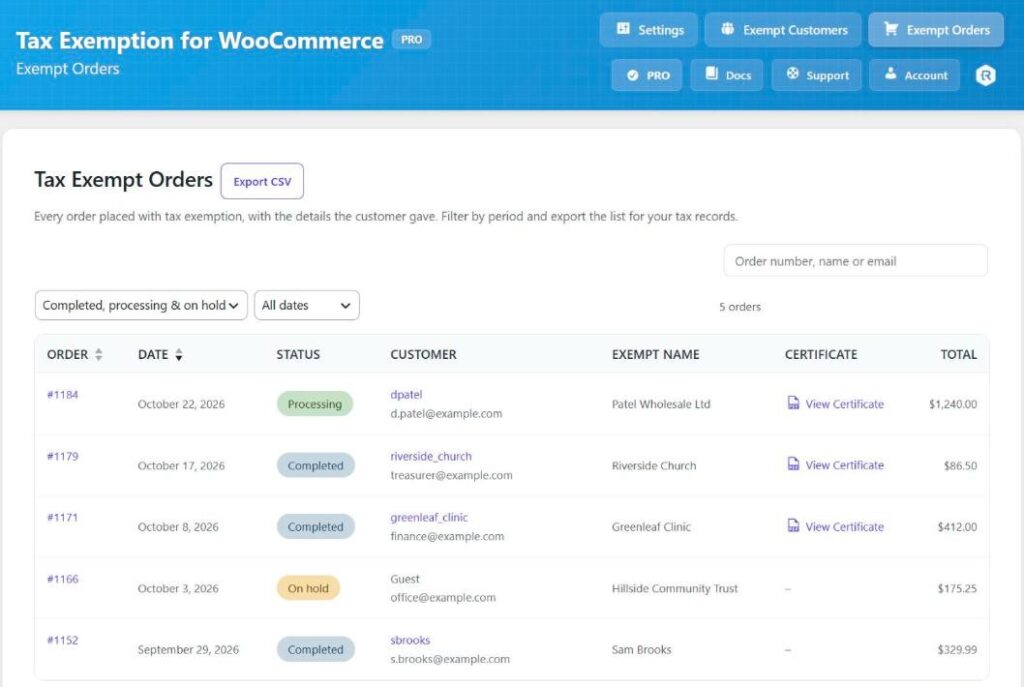Open greenleaf_clinic customer link

429,517
